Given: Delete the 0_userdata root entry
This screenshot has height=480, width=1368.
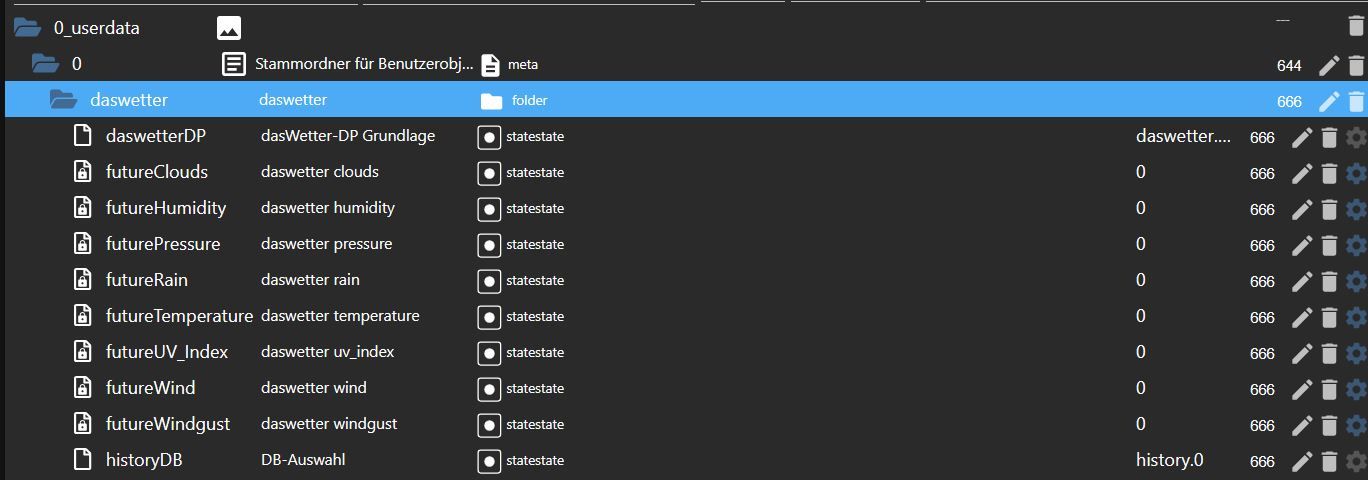Looking at the screenshot, I should [1356, 28].
